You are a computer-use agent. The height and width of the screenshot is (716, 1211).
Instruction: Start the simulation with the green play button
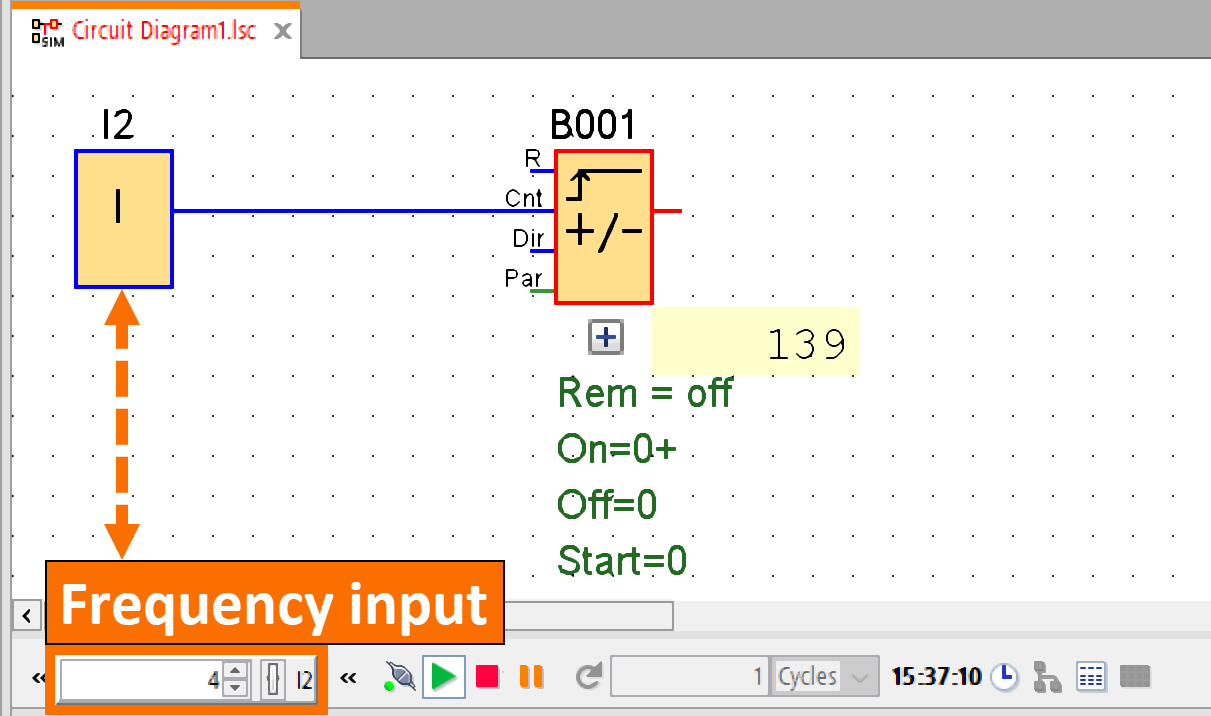tap(443, 676)
